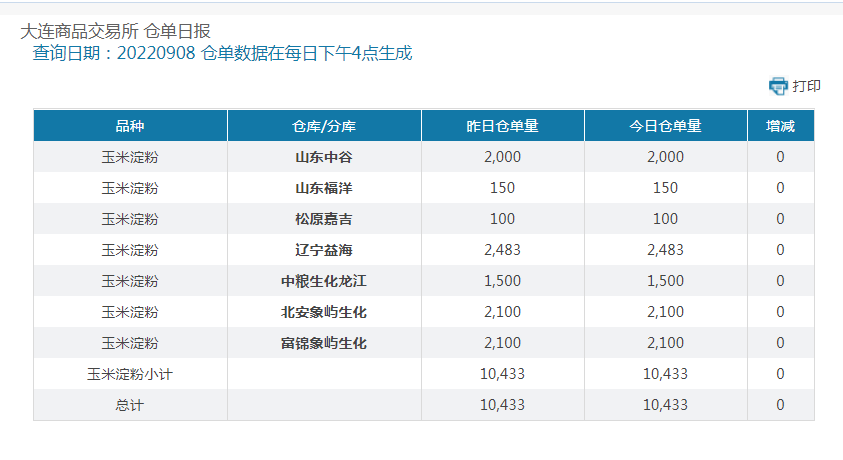The height and width of the screenshot is (460, 843).
Task: Select the 昨日仓单量 column header
Action: click(x=503, y=126)
